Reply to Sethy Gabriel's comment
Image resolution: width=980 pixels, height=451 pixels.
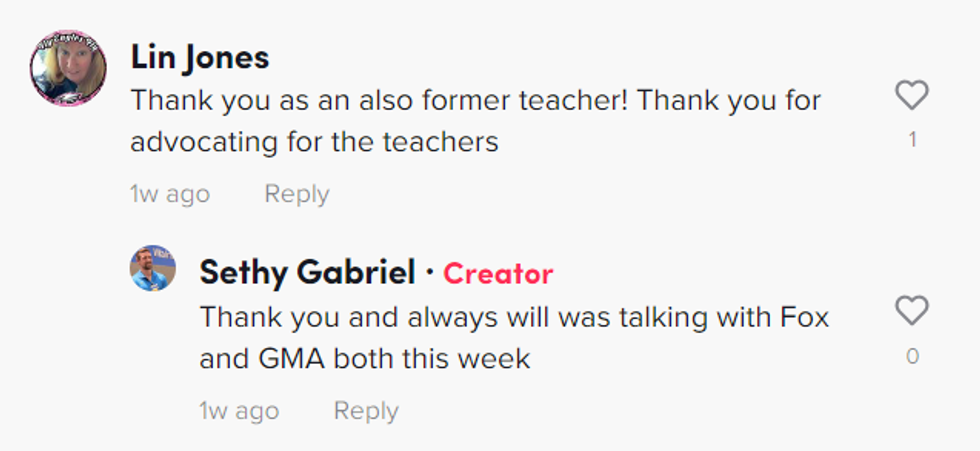coord(366,411)
